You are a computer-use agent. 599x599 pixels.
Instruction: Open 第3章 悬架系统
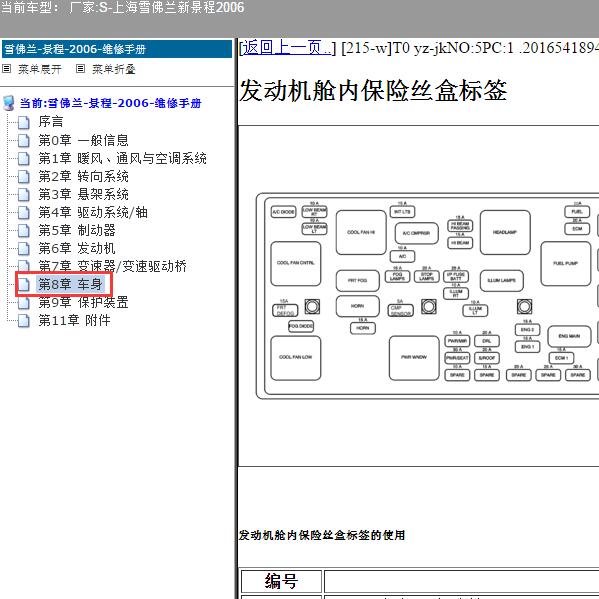pos(83,194)
